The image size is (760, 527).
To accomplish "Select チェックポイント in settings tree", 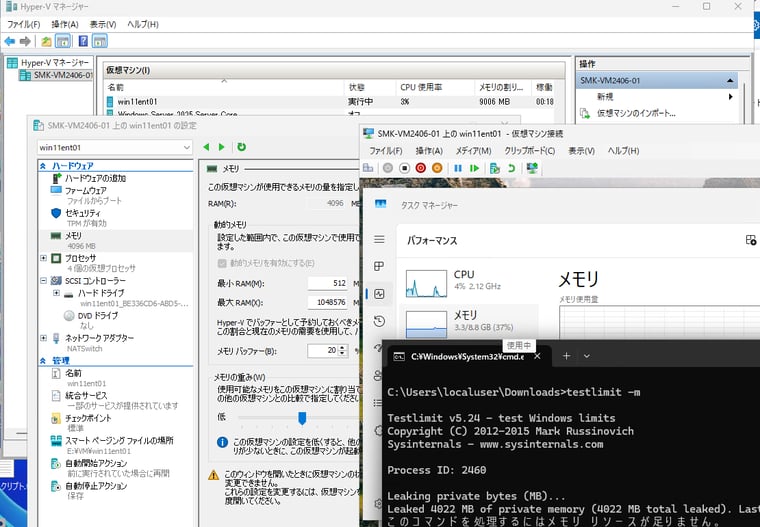I will coord(88,418).
